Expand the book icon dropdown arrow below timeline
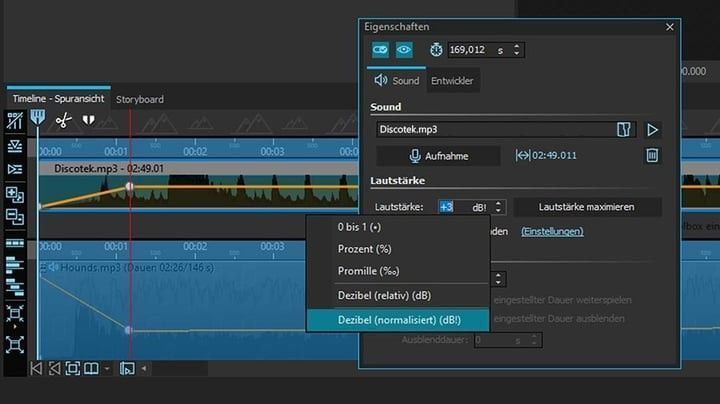Image resolution: width=720 pixels, height=404 pixels. (107, 368)
